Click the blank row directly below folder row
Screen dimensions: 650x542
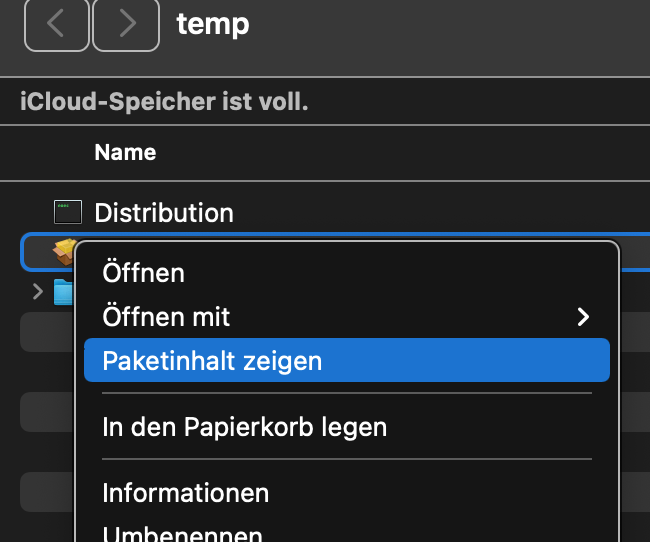coord(46,331)
